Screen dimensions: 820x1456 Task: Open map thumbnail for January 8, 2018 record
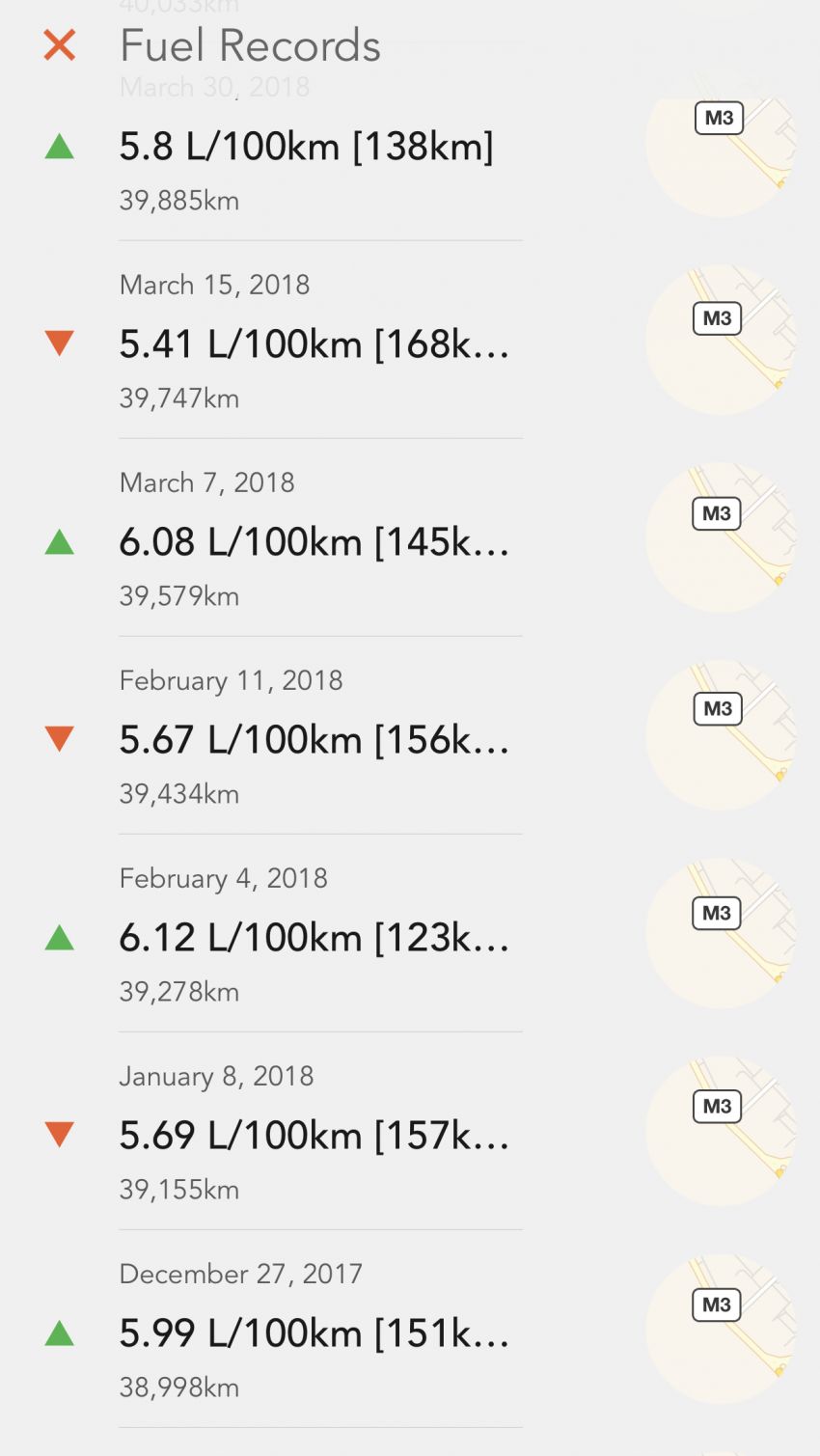(x=721, y=1131)
